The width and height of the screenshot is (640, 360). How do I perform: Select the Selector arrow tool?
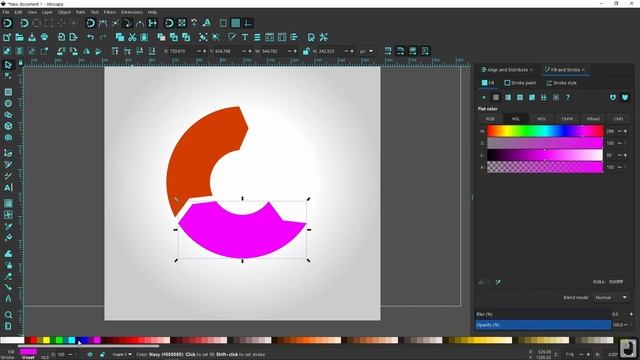coord(8,65)
